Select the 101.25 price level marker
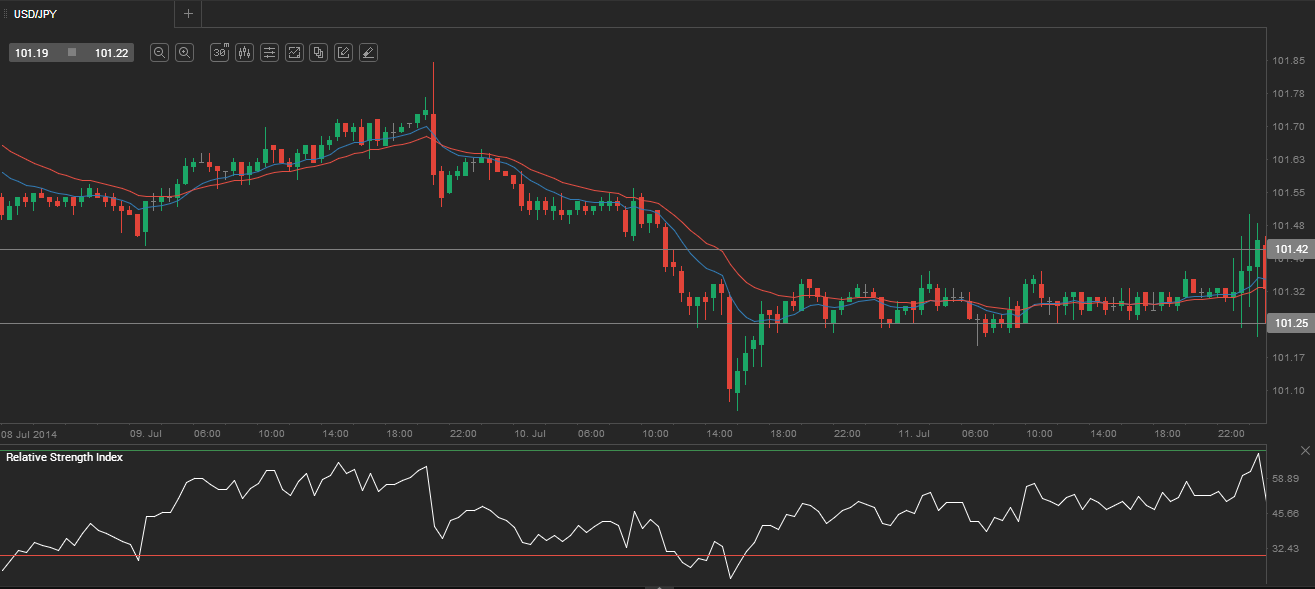 (1289, 323)
